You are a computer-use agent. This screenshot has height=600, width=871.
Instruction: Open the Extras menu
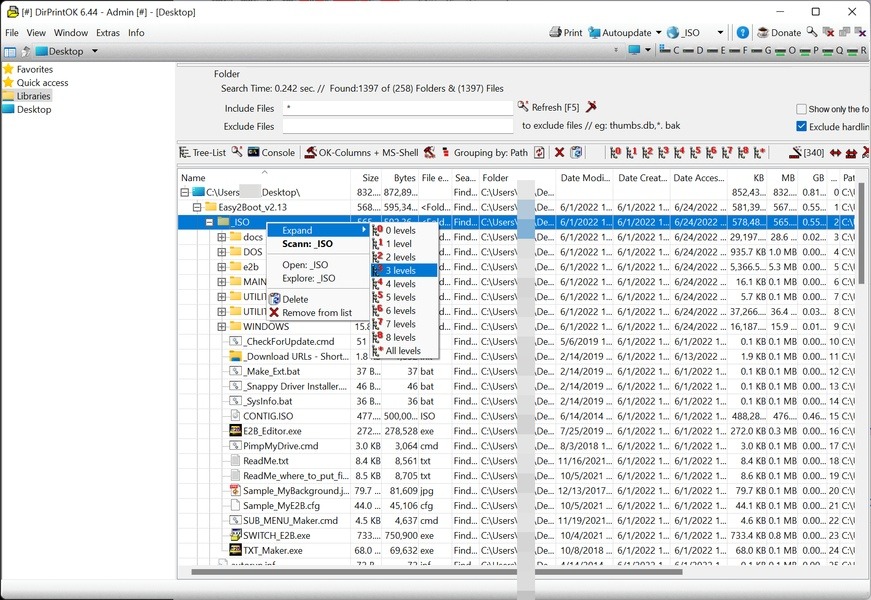click(107, 33)
